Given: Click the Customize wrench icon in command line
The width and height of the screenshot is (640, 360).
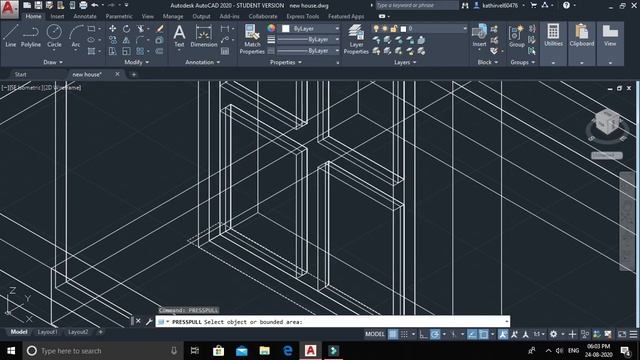Looking at the screenshot, I should pos(149,322).
